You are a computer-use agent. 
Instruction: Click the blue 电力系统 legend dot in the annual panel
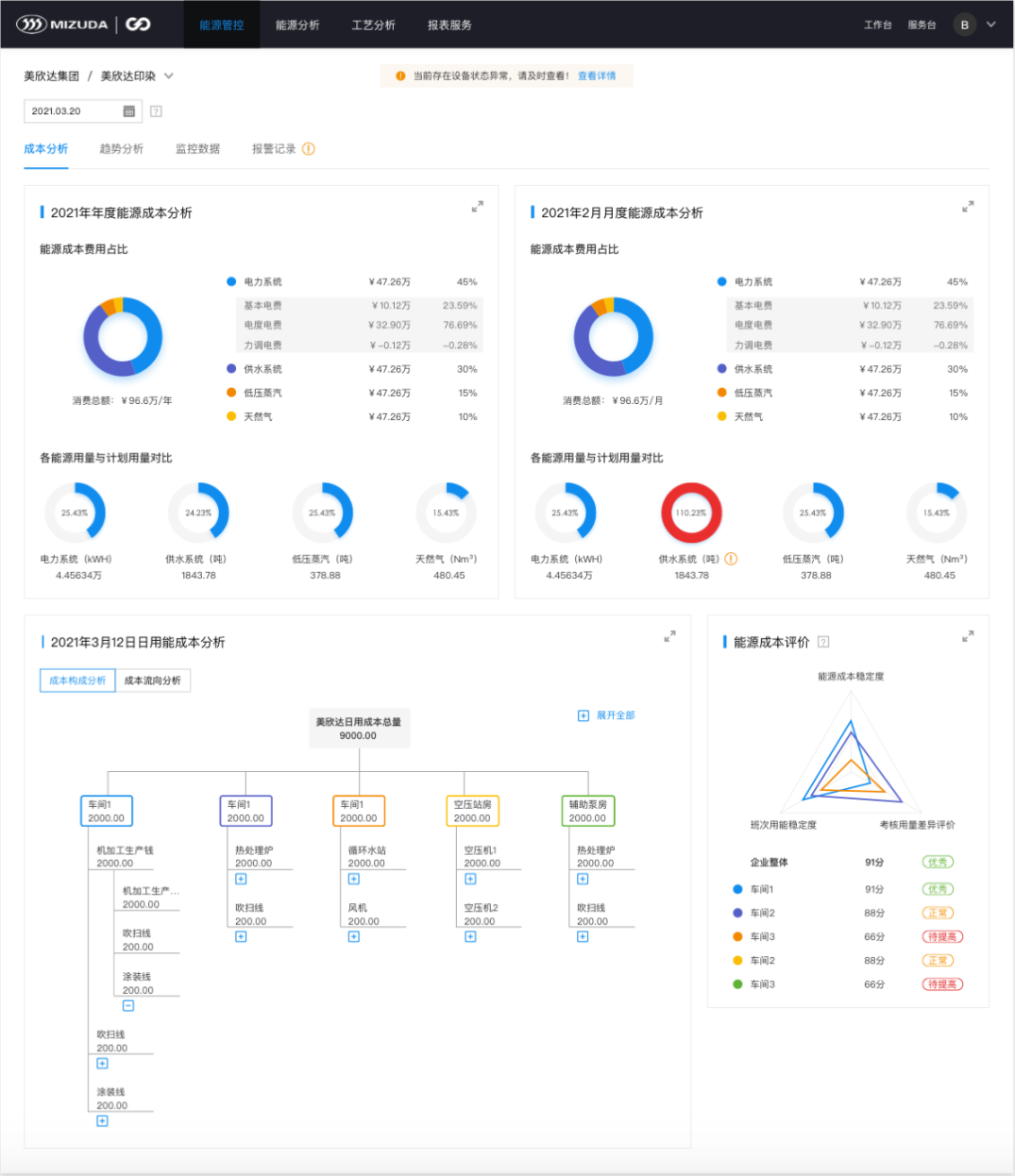click(x=231, y=281)
